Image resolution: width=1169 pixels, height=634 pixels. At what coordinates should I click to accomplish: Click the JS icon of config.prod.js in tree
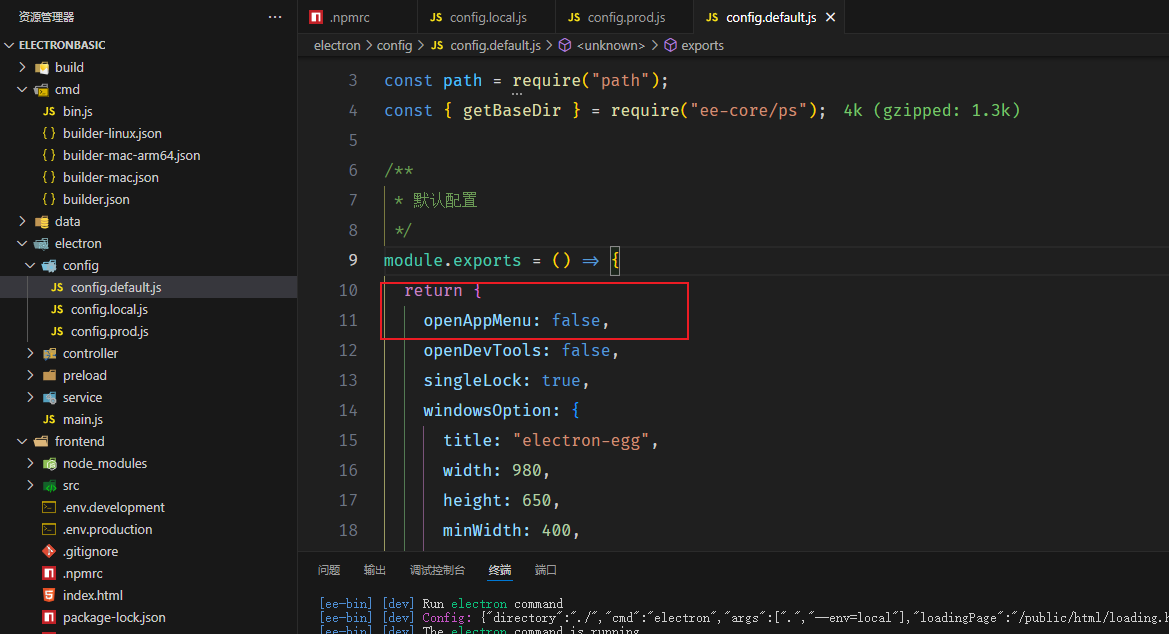click(x=57, y=331)
